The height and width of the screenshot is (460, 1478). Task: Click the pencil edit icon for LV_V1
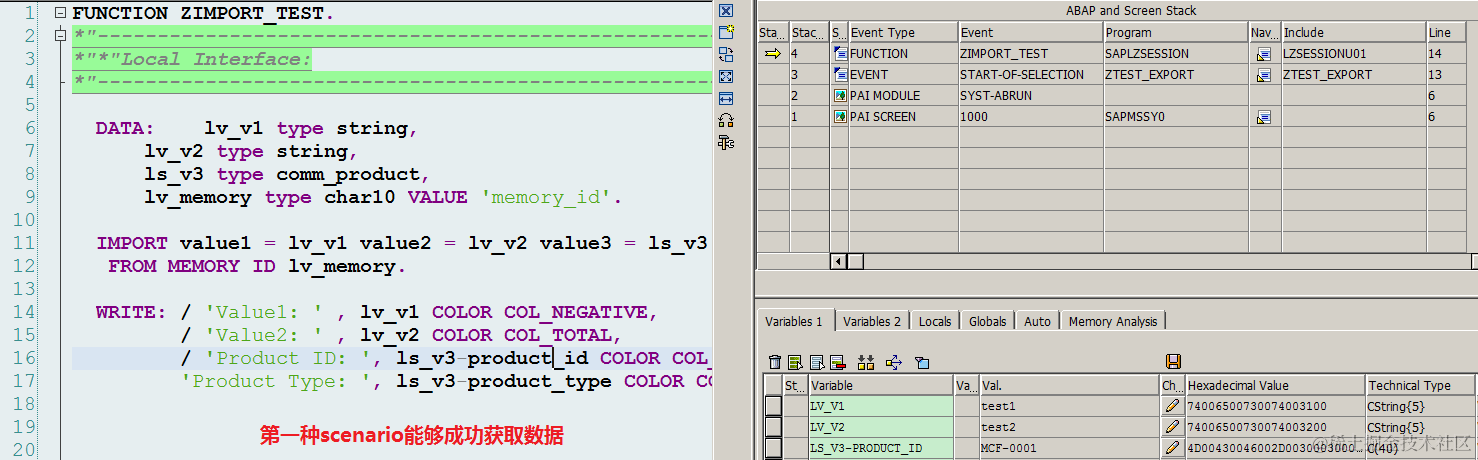[1172, 406]
